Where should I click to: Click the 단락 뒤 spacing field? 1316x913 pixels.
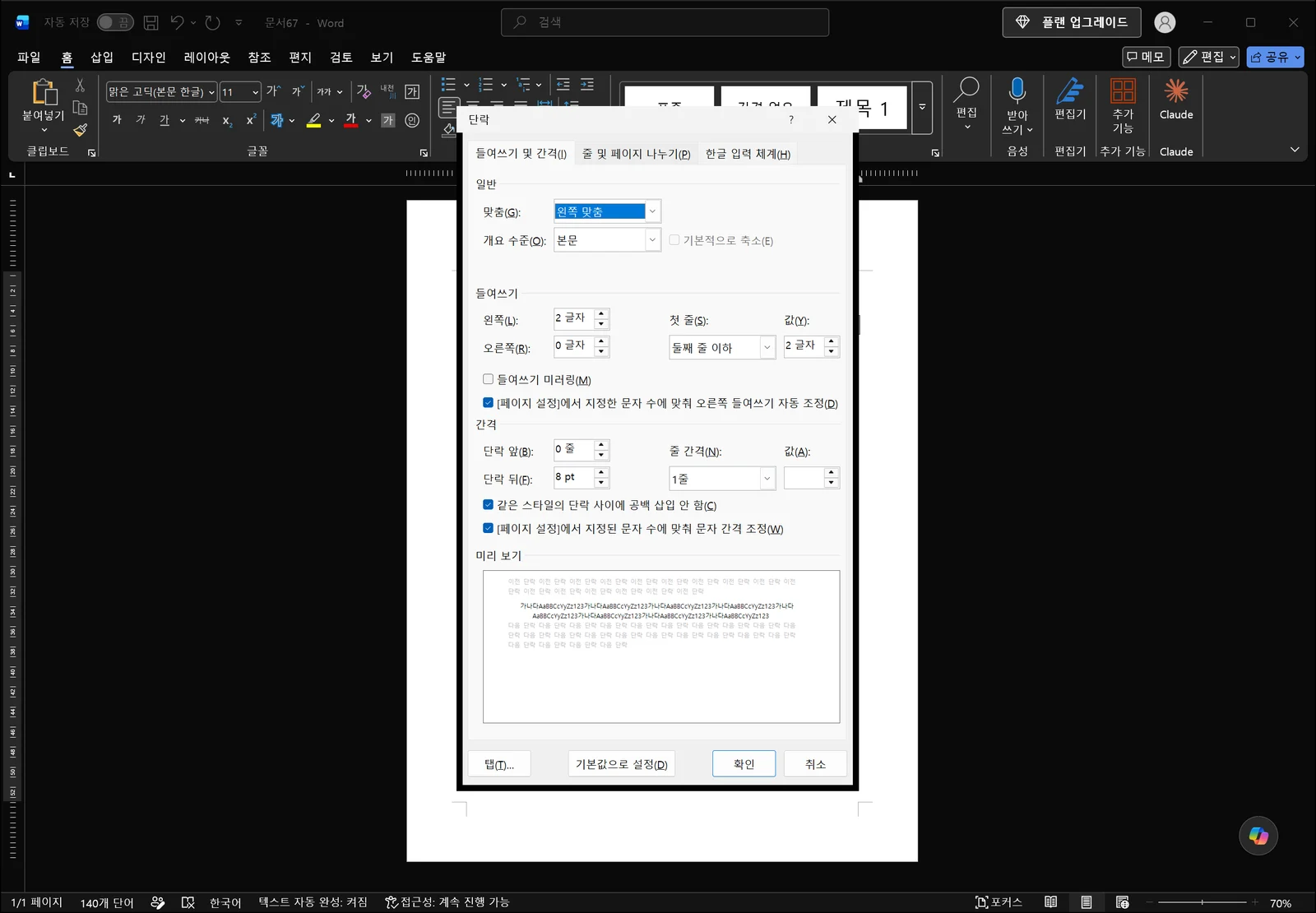coord(574,477)
